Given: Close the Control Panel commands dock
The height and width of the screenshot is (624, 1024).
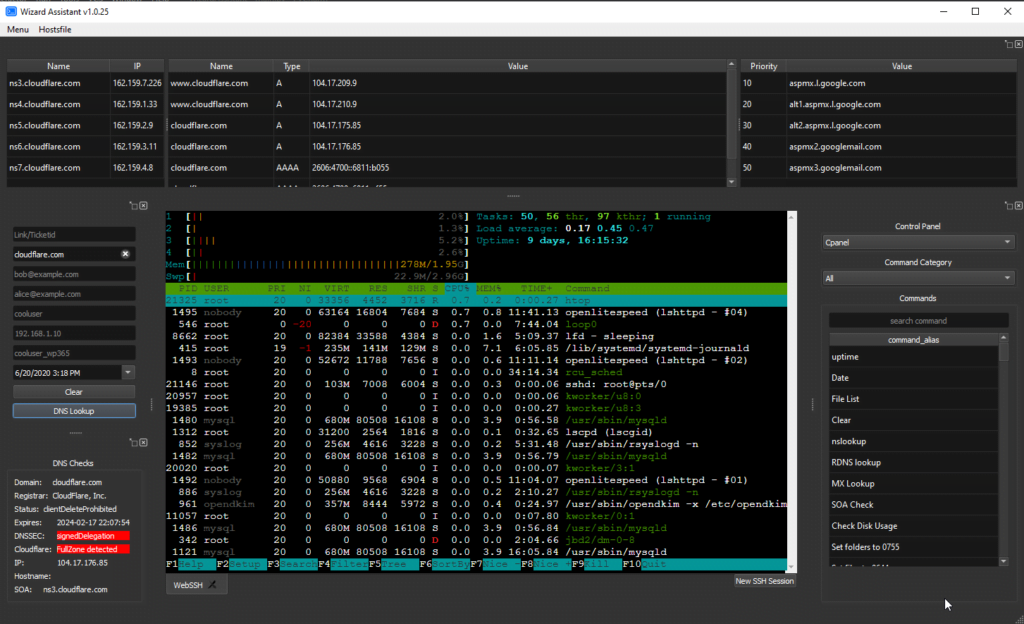Looking at the screenshot, I should (1019, 206).
